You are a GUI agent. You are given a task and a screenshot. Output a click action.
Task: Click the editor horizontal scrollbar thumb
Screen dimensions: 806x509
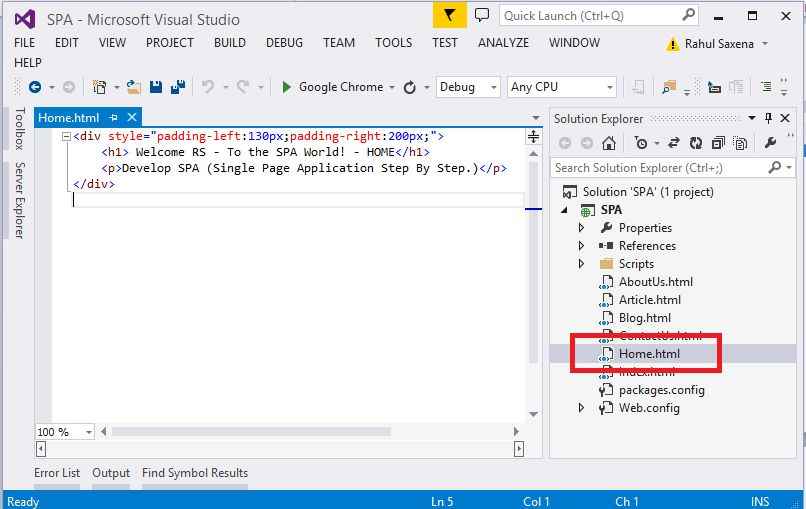pyautogui.click(x=251, y=431)
